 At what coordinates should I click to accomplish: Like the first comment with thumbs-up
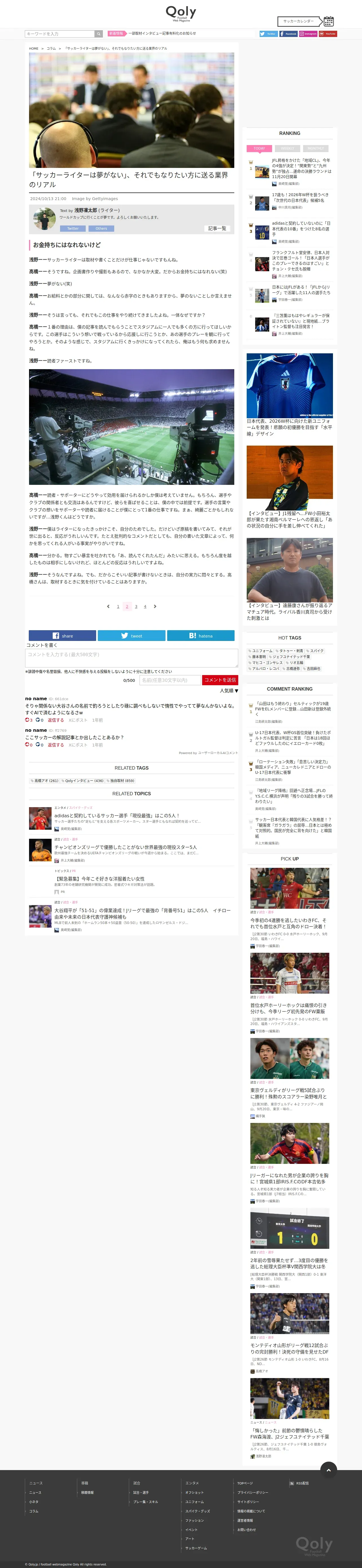coord(28,720)
